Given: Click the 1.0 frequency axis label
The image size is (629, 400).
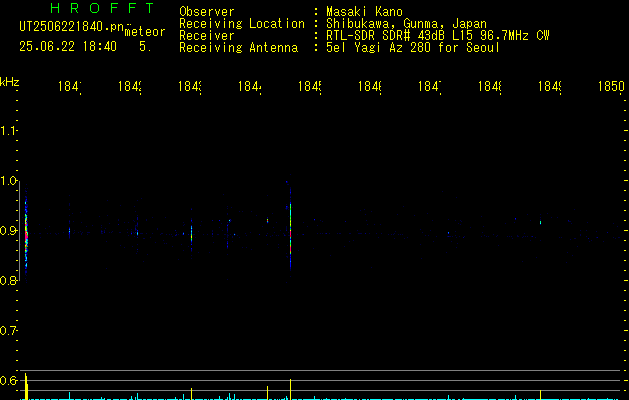Looking at the screenshot, I should click(8, 181).
